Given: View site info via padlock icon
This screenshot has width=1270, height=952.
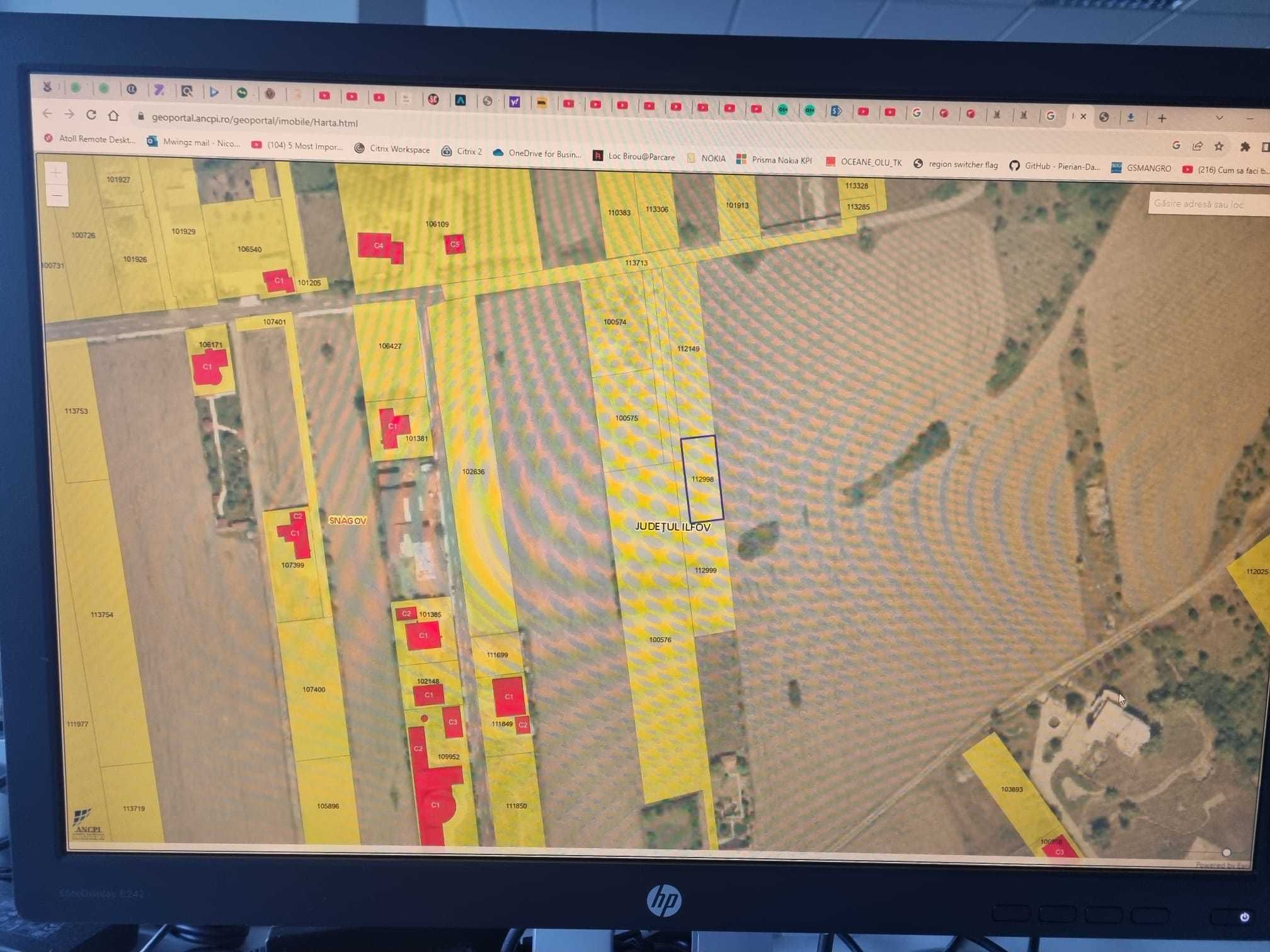Looking at the screenshot, I should pos(140,116).
